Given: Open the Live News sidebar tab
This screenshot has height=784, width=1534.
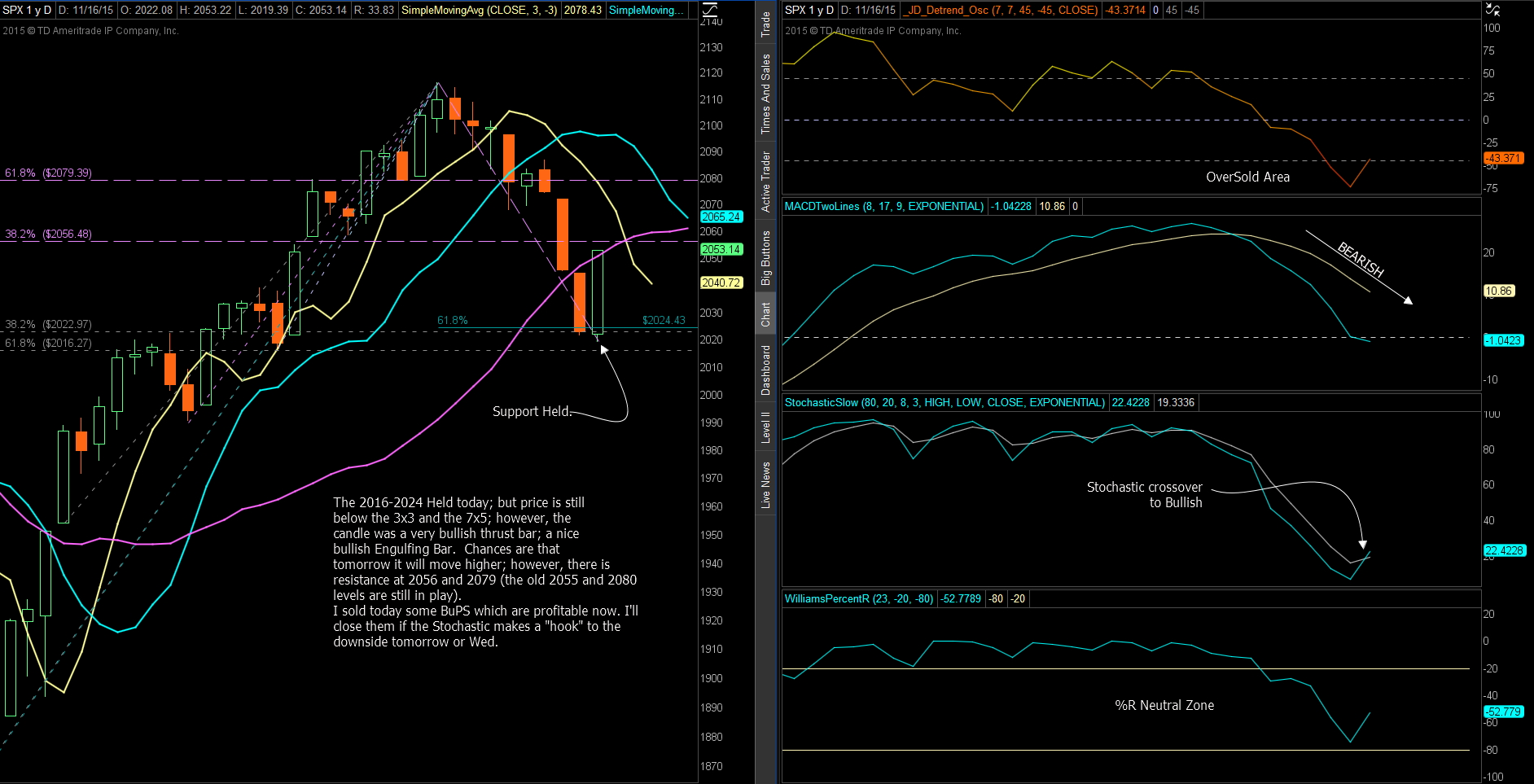Looking at the screenshot, I should coord(765,485).
